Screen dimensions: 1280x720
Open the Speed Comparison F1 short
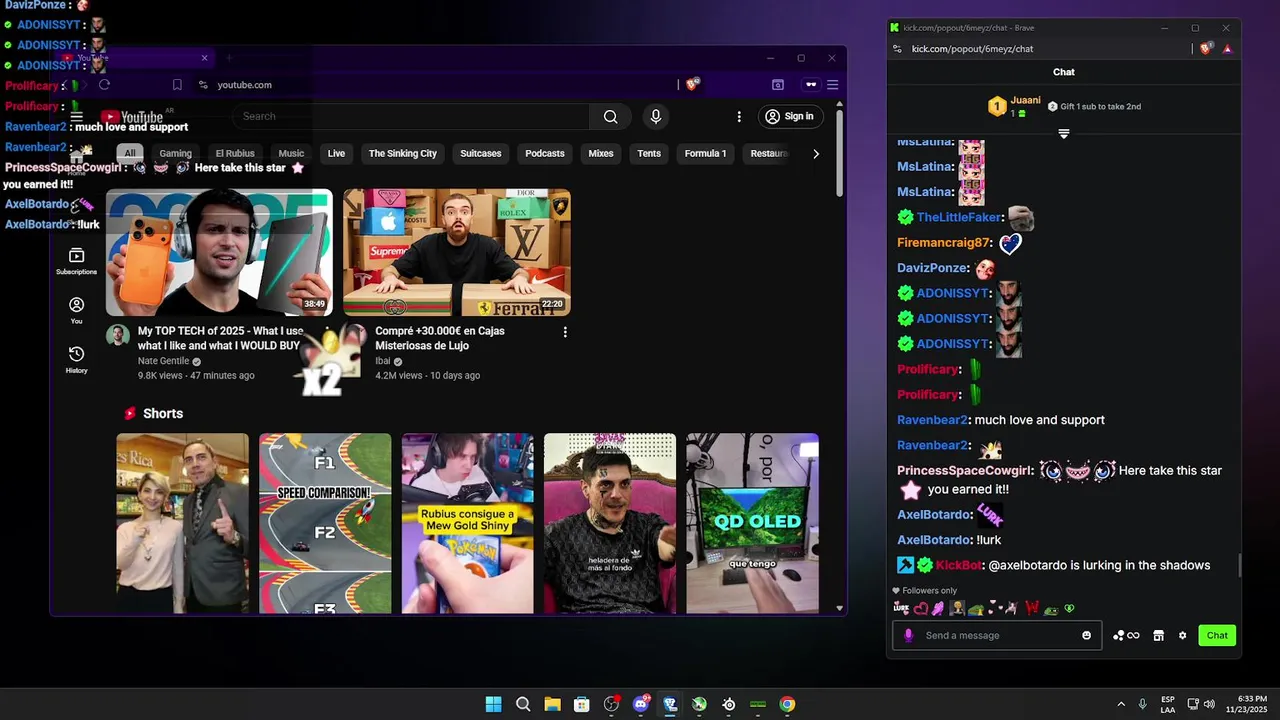tap(325, 523)
